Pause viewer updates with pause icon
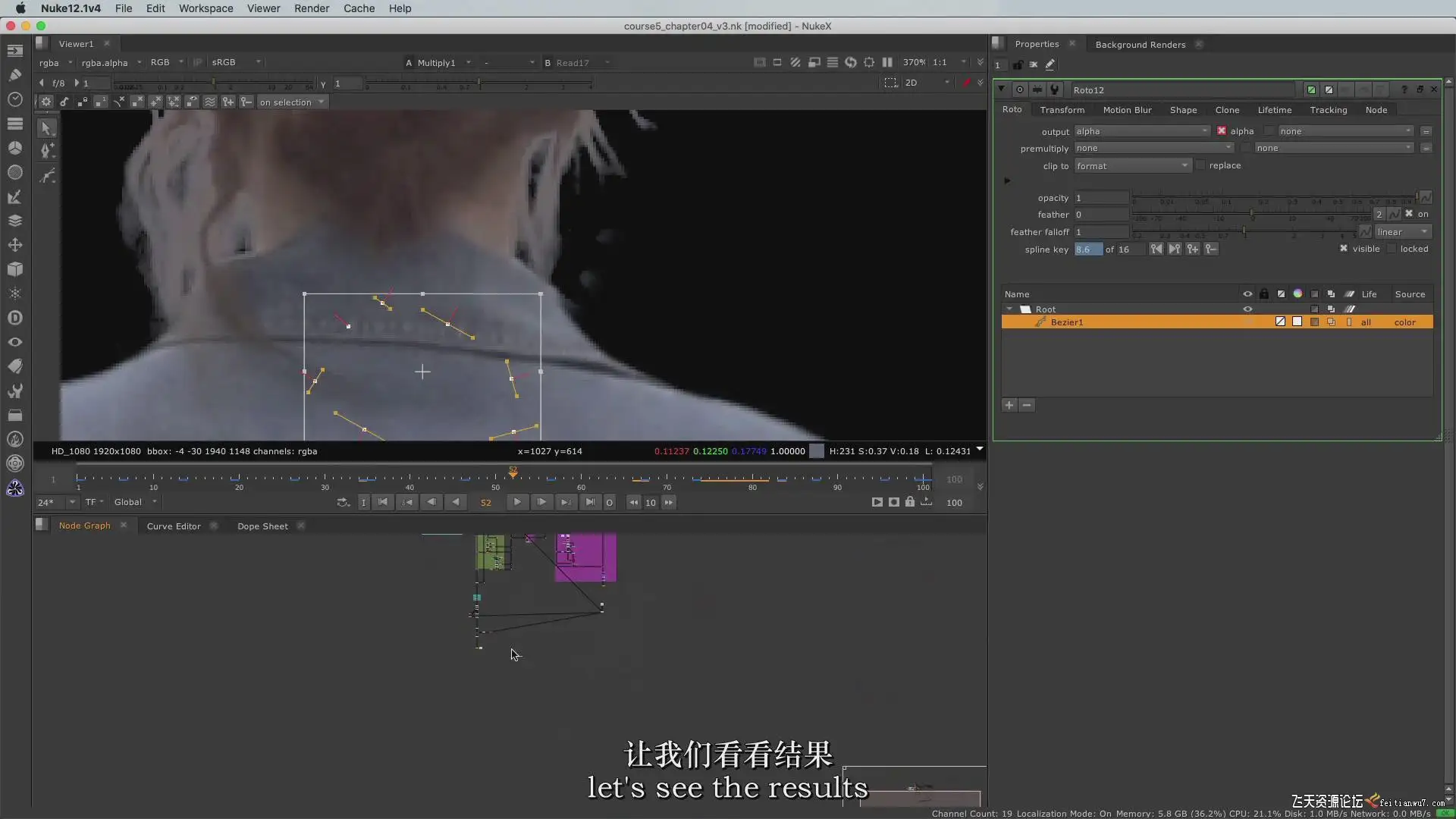1456x819 pixels. (x=887, y=62)
